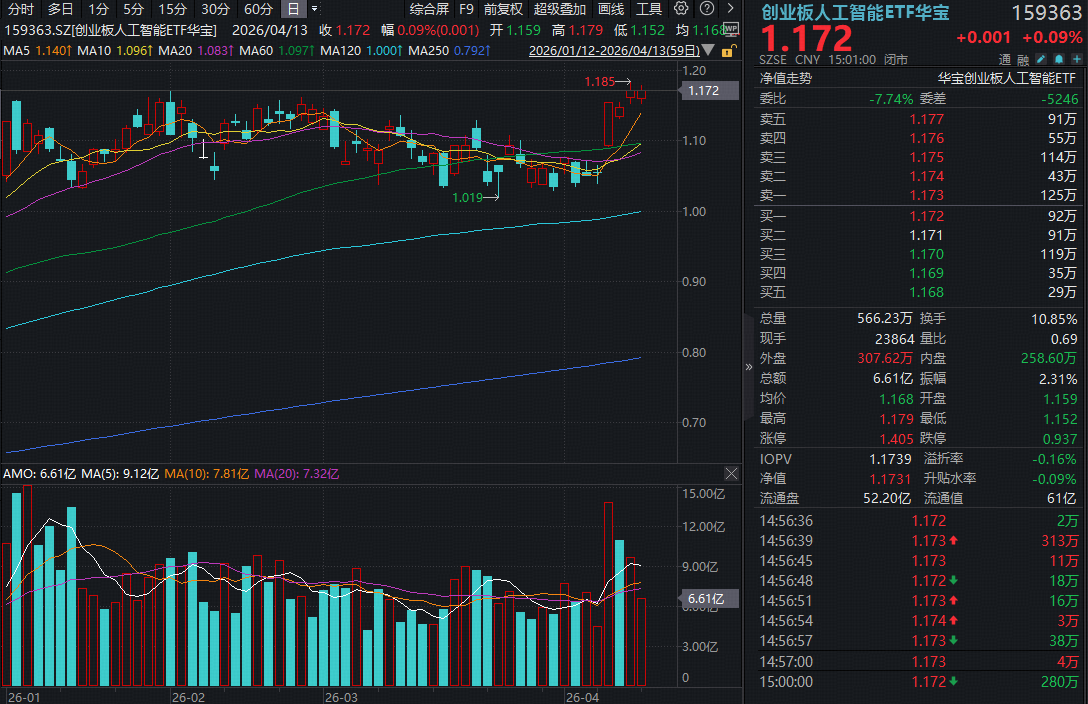The height and width of the screenshot is (704, 1088).
Task: Select the 60分 timeframe tab
Action: [x=258, y=9]
